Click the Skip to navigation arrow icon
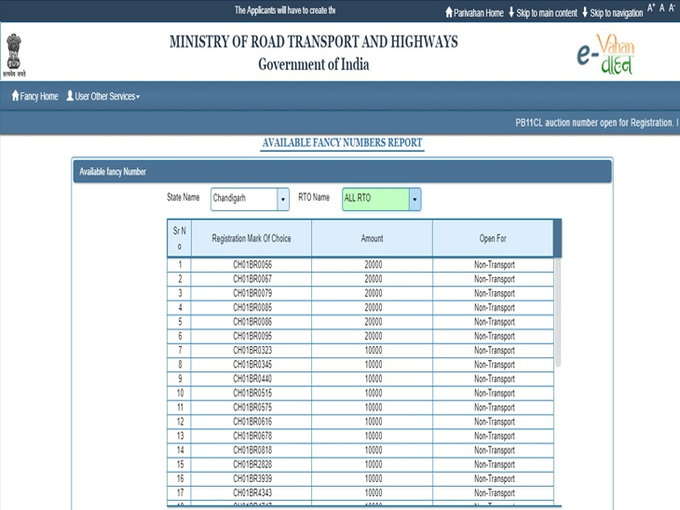This screenshot has width=680, height=510. pos(584,13)
